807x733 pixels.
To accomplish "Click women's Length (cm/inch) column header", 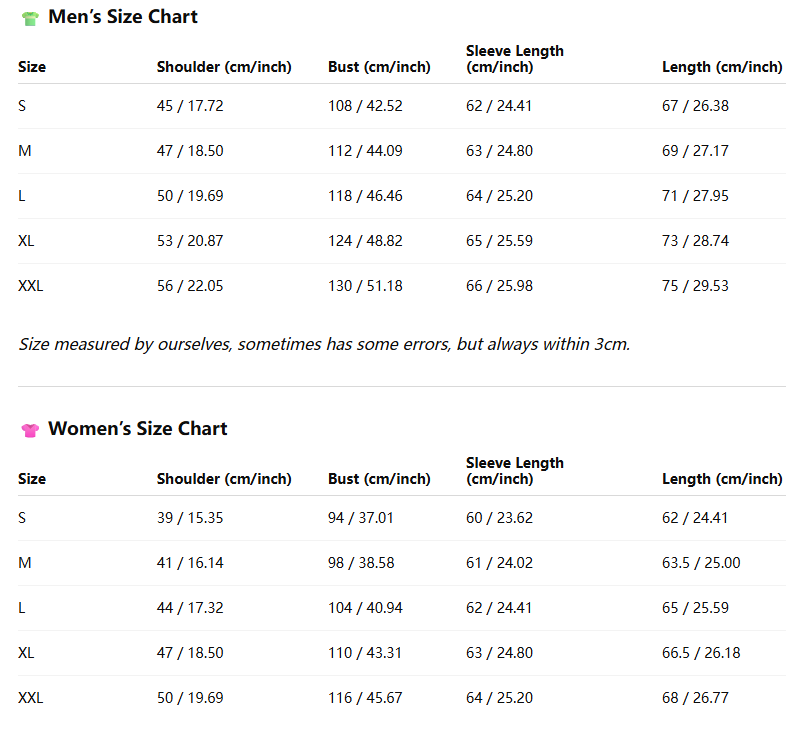I will 722,479.
